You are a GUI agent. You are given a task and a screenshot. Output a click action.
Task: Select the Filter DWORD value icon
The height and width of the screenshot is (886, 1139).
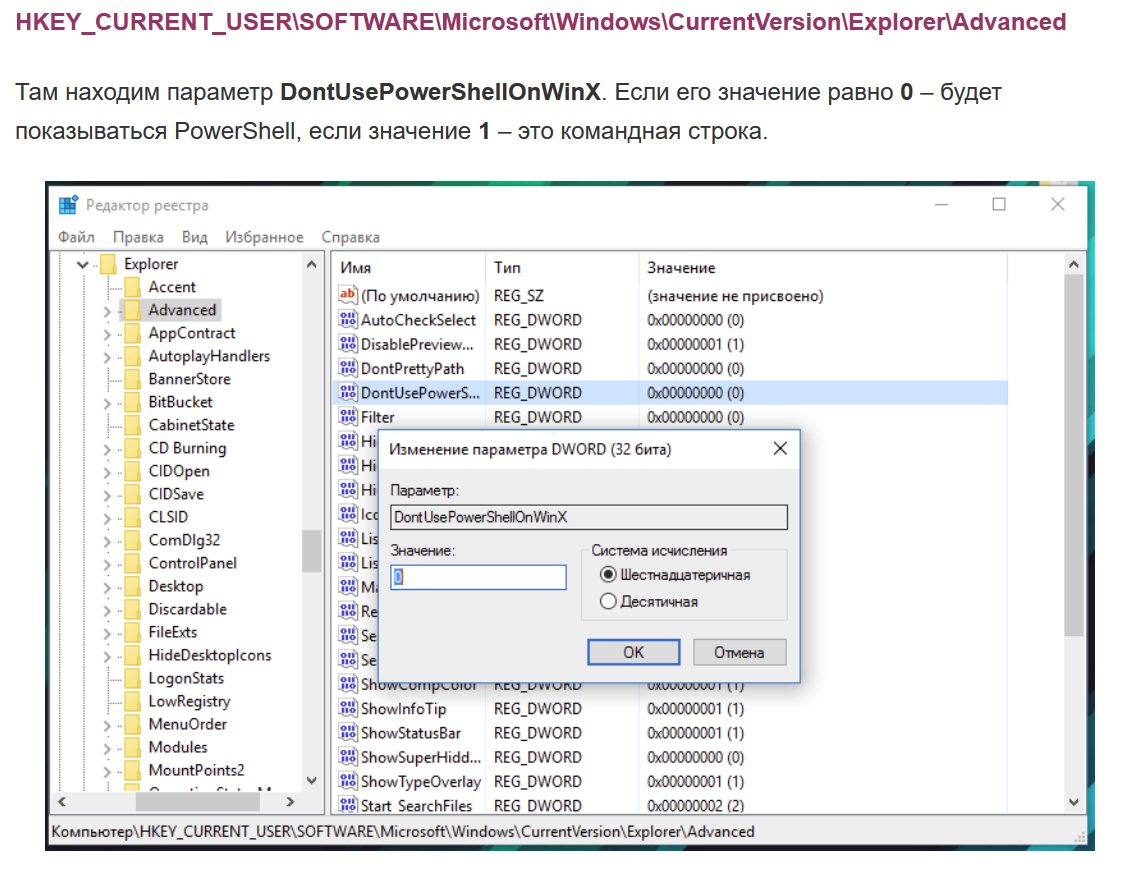click(x=348, y=417)
